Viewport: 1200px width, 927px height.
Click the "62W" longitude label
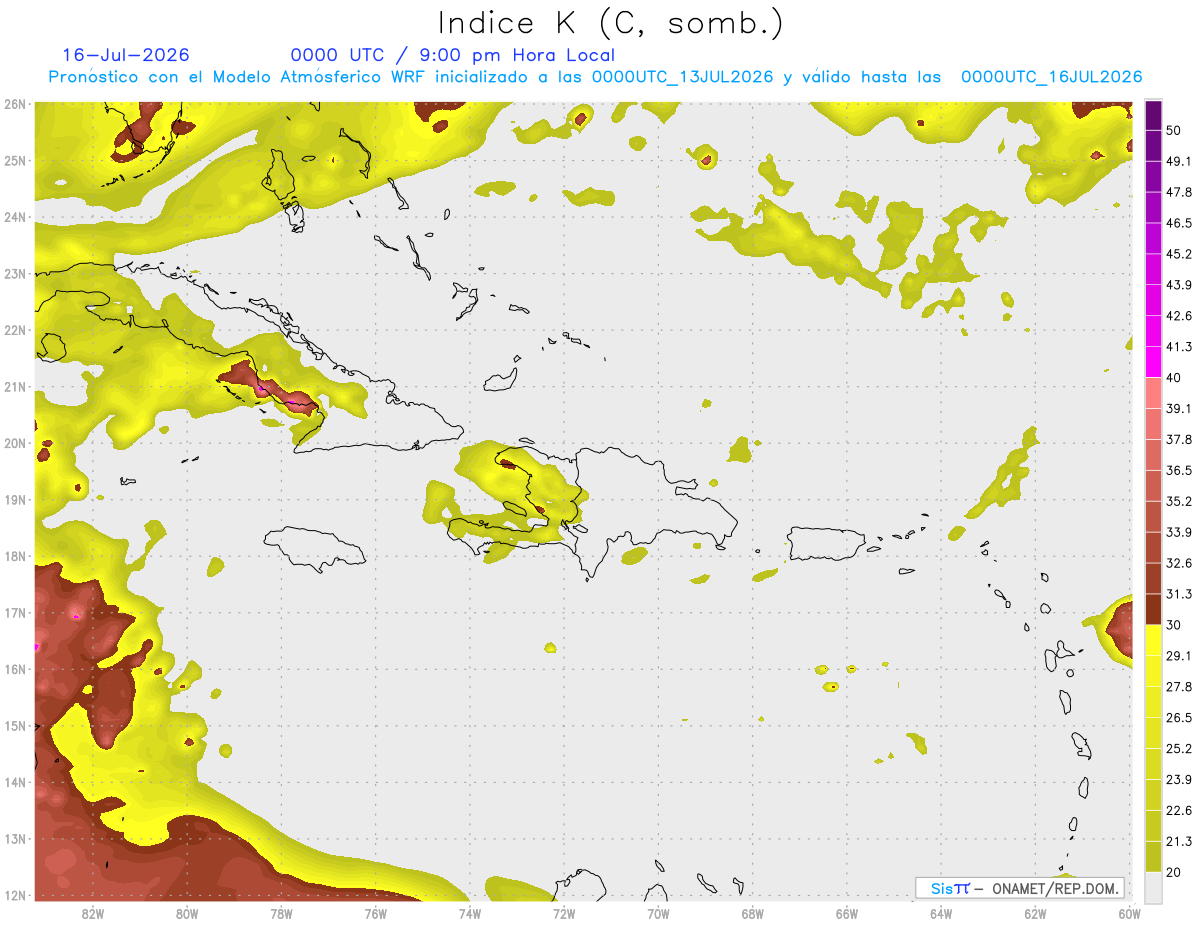click(1035, 914)
